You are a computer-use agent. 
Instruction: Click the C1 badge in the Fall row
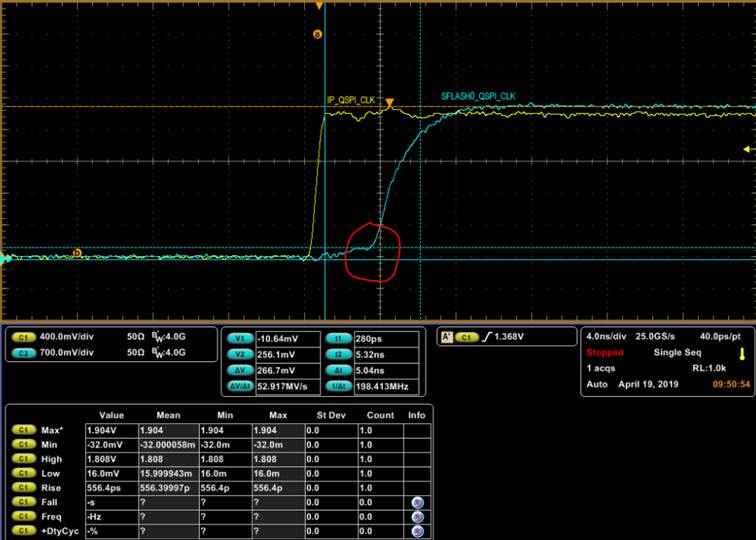point(24,502)
